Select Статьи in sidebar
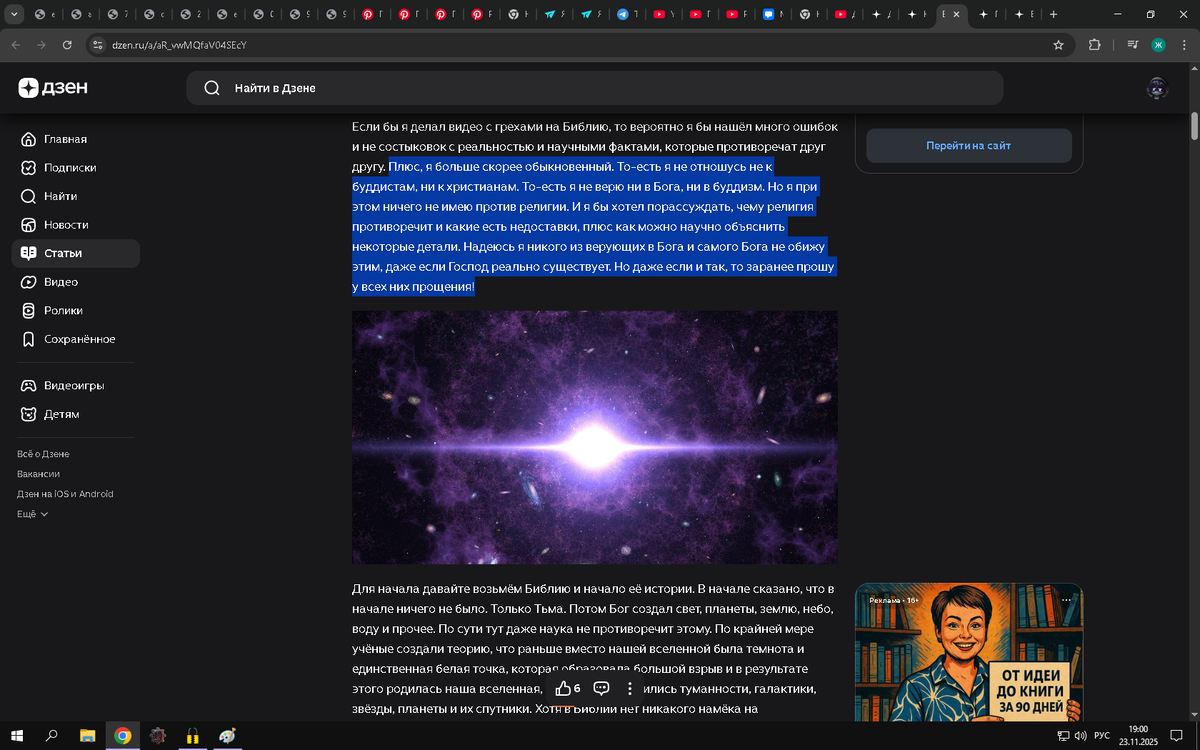Viewport: 1200px width, 750px height. pyautogui.click(x=76, y=253)
